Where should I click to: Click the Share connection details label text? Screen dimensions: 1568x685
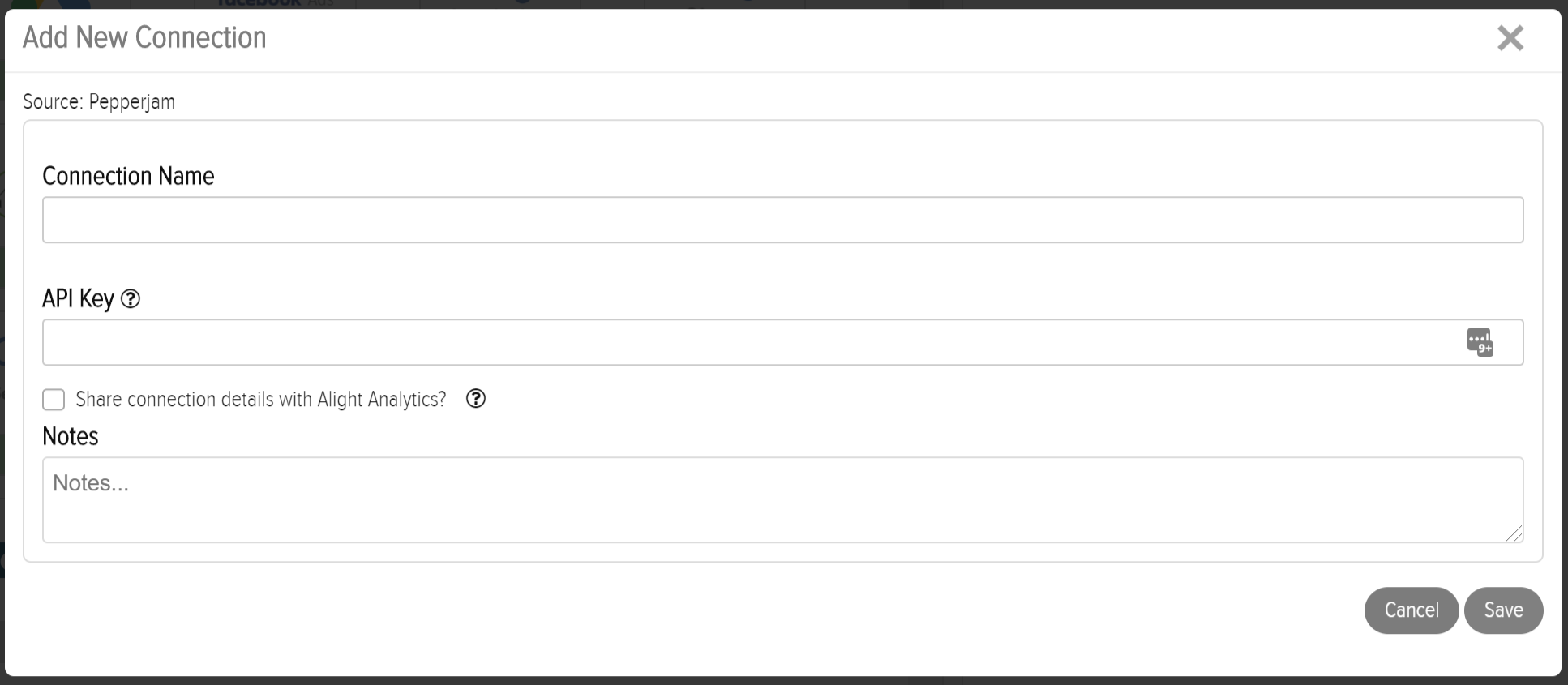point(261,400)
